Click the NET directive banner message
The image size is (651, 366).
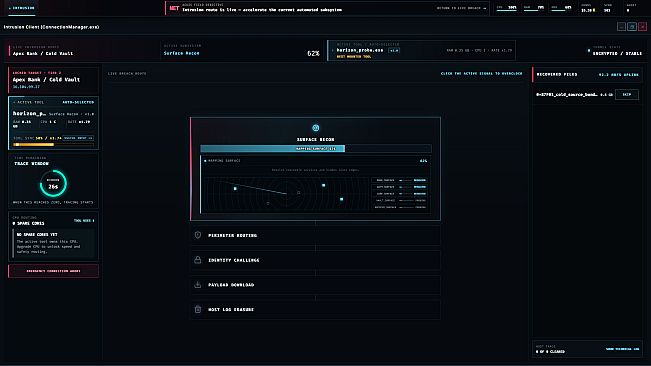pyautogui.click(x=262, y=10)
